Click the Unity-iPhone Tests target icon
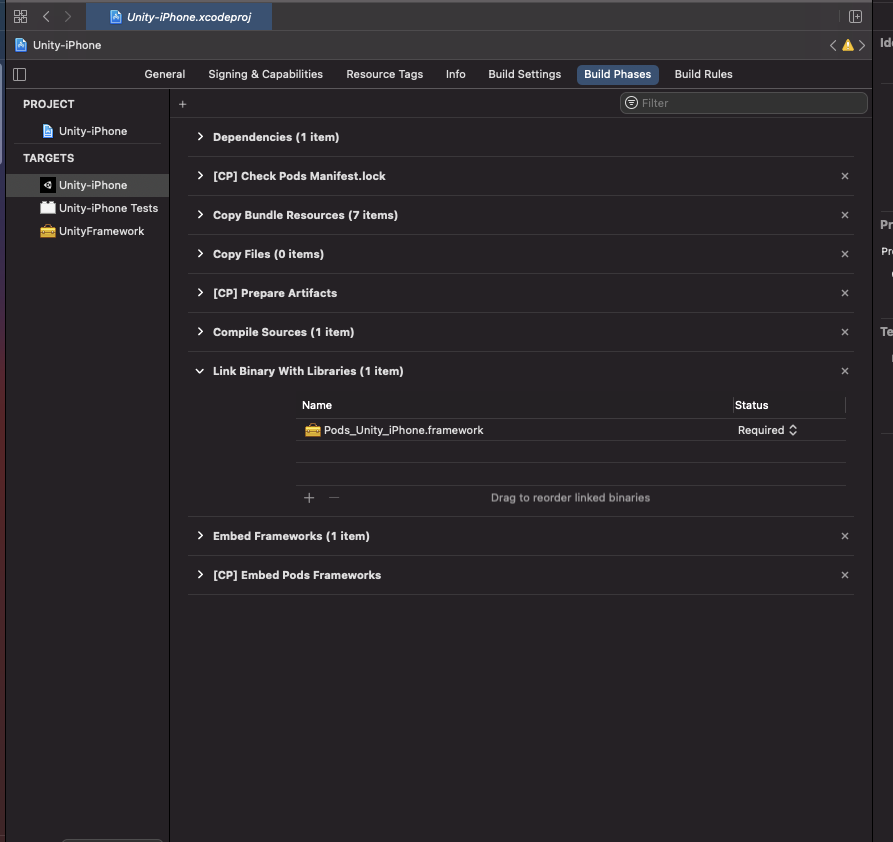This screenshot has height=842, width=893. tap(48, 208)
